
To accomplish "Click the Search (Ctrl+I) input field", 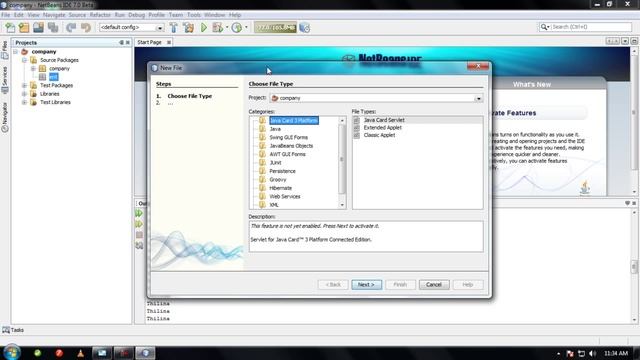I will coord(591,27).
